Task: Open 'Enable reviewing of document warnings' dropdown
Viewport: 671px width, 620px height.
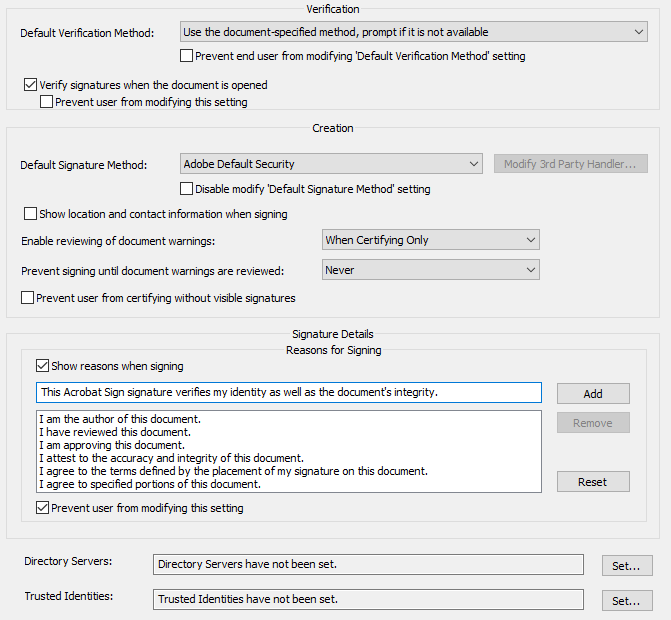Action: [x=431, y=240]
